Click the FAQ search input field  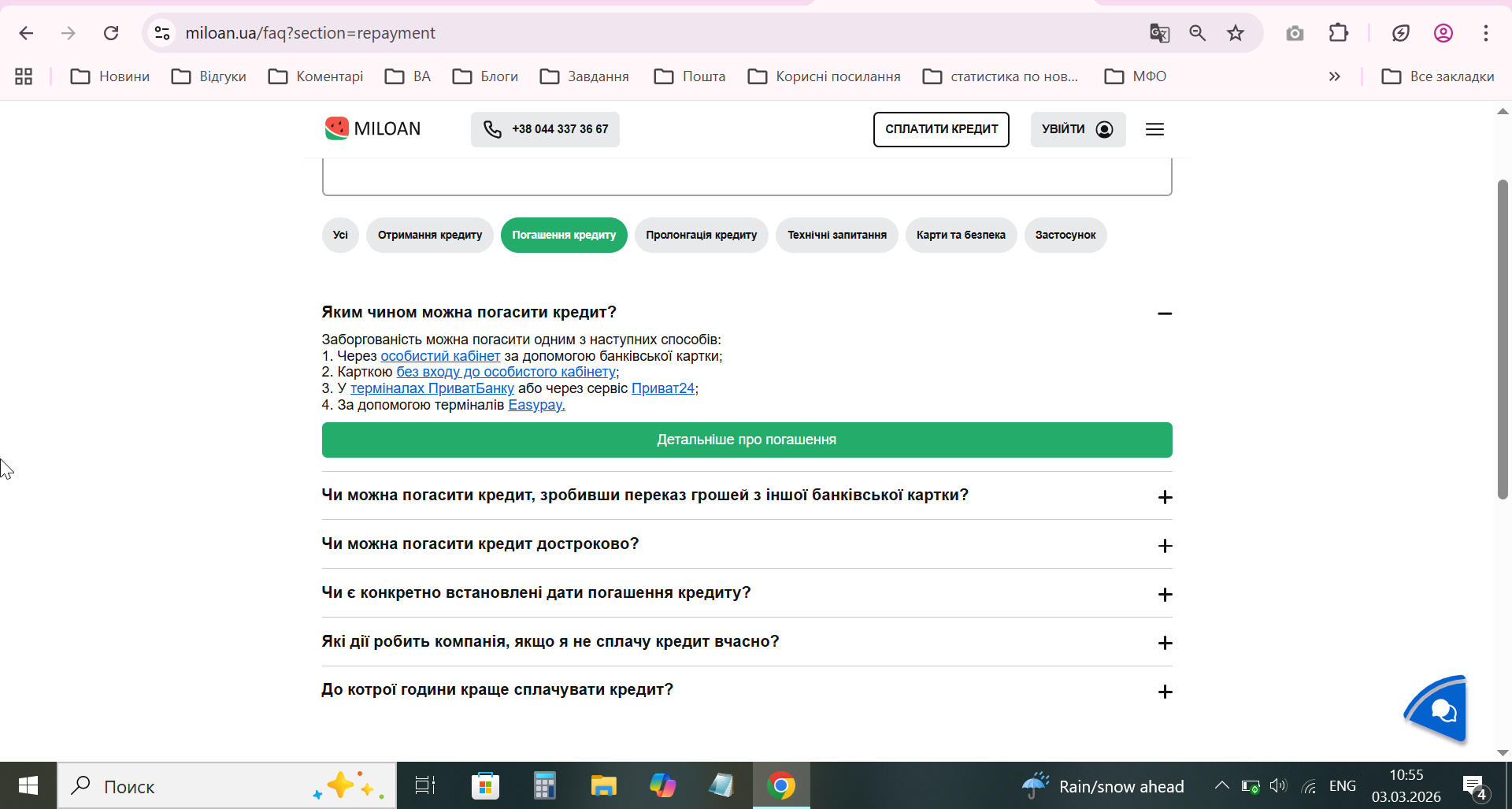click(x=747, y=176)
